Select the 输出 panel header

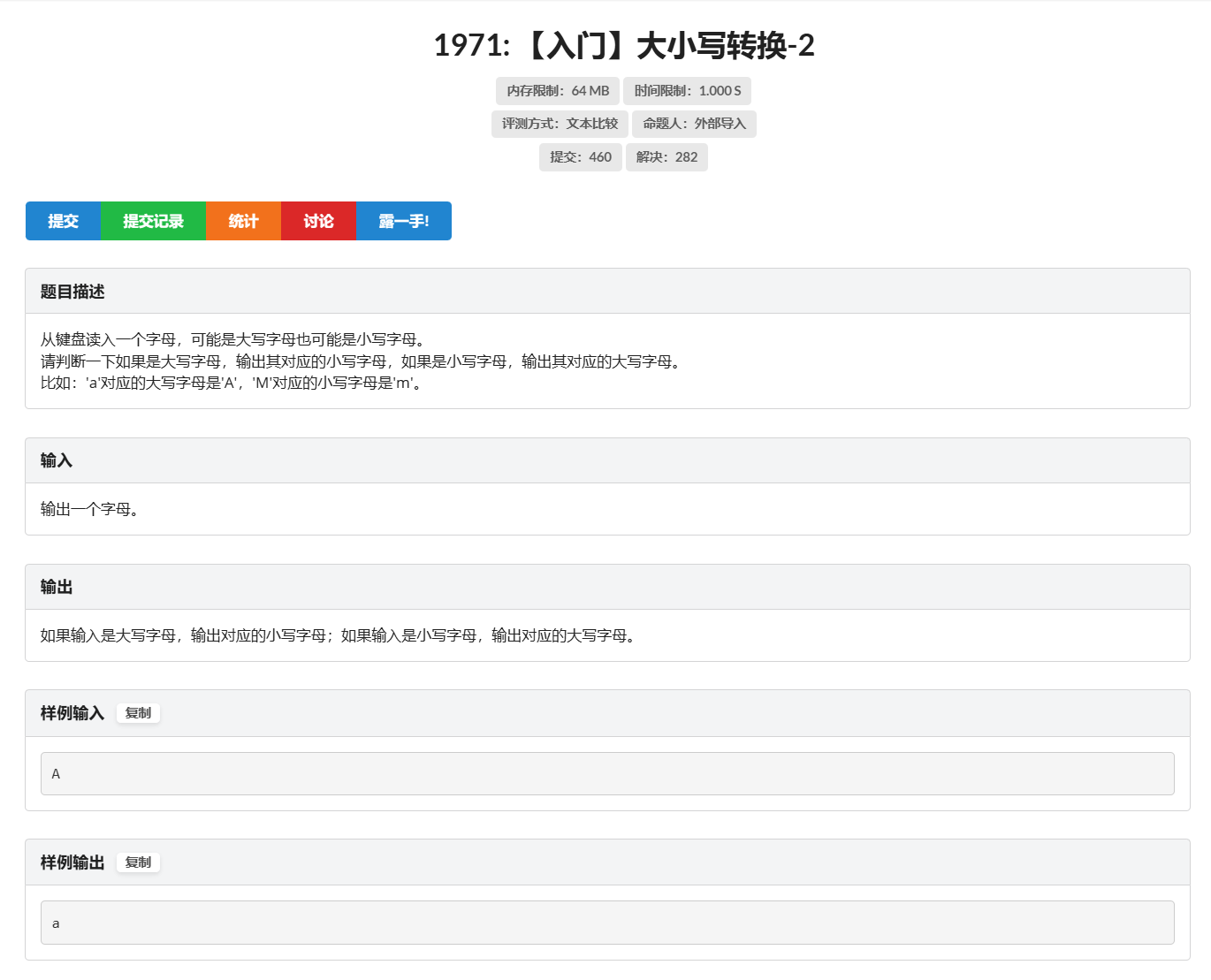[x=56, y=586]
